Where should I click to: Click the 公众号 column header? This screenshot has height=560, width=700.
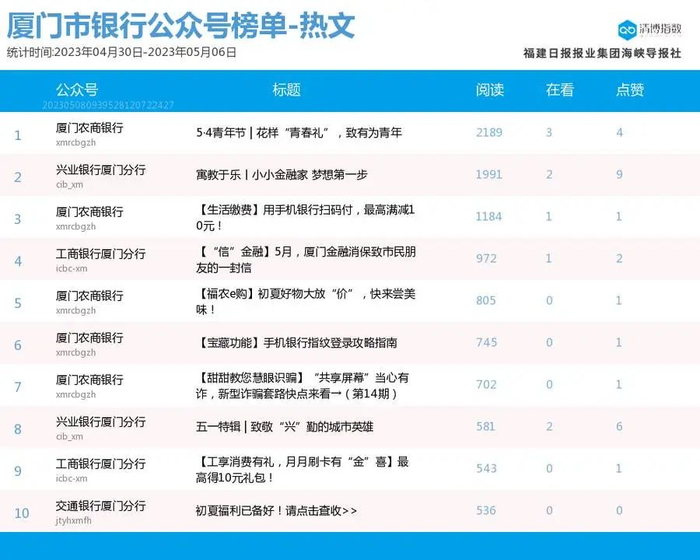coord(77,90)
